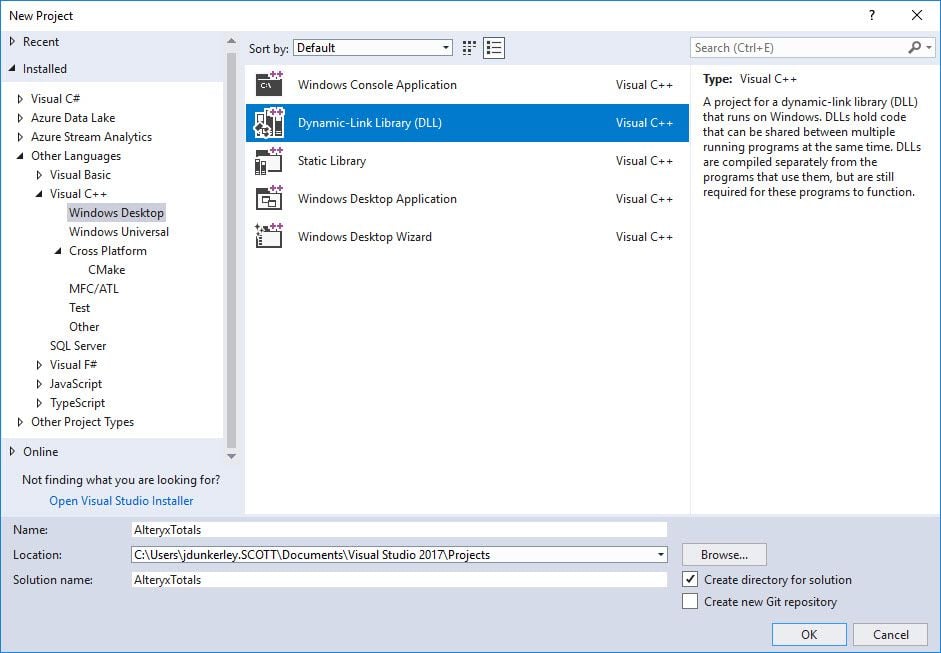Click the Windows Desktop Wizard template icon

[269, 236]
